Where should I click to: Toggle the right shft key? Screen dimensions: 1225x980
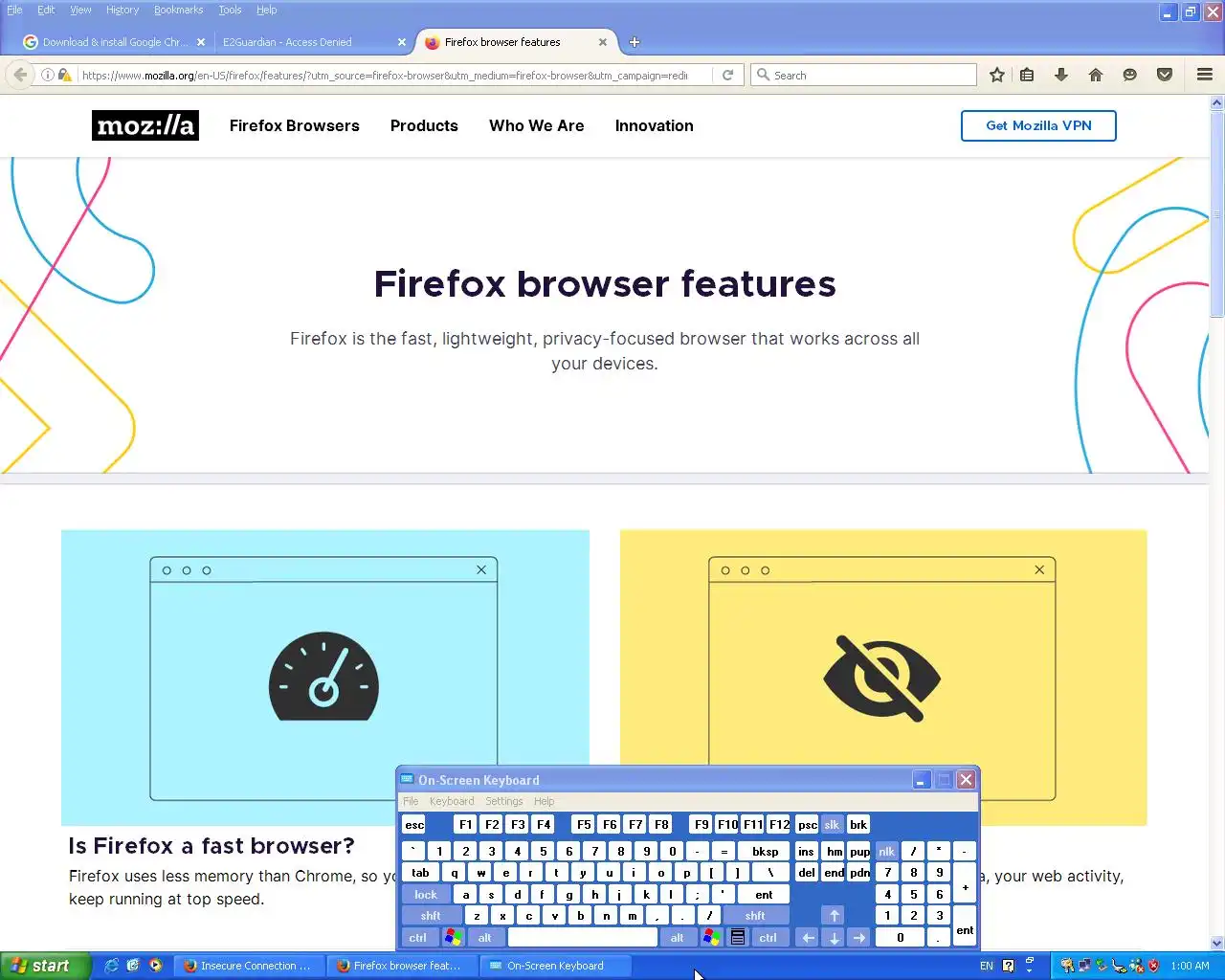click(x=755, y=916)
